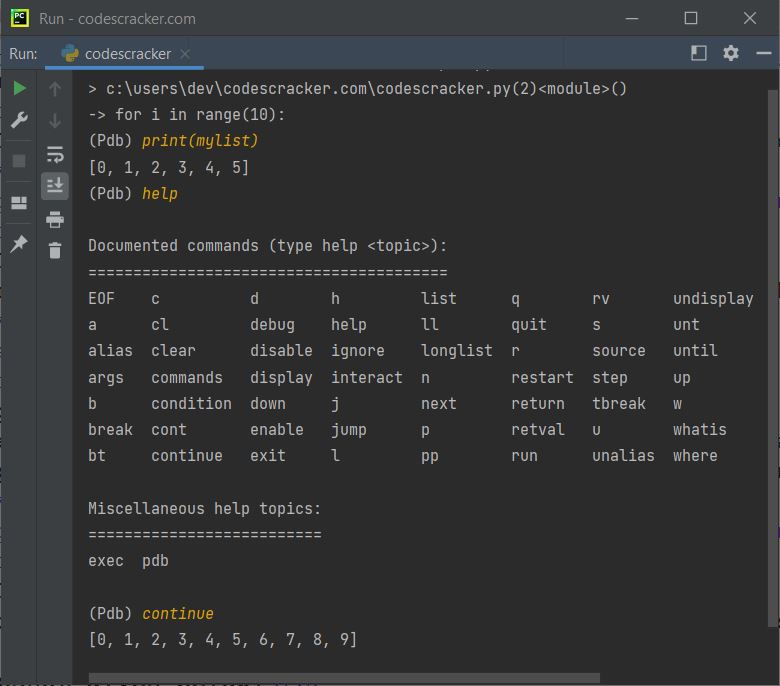
Task: Open the gear settings icon in Run panel
Action: click(x=730, y=53)
